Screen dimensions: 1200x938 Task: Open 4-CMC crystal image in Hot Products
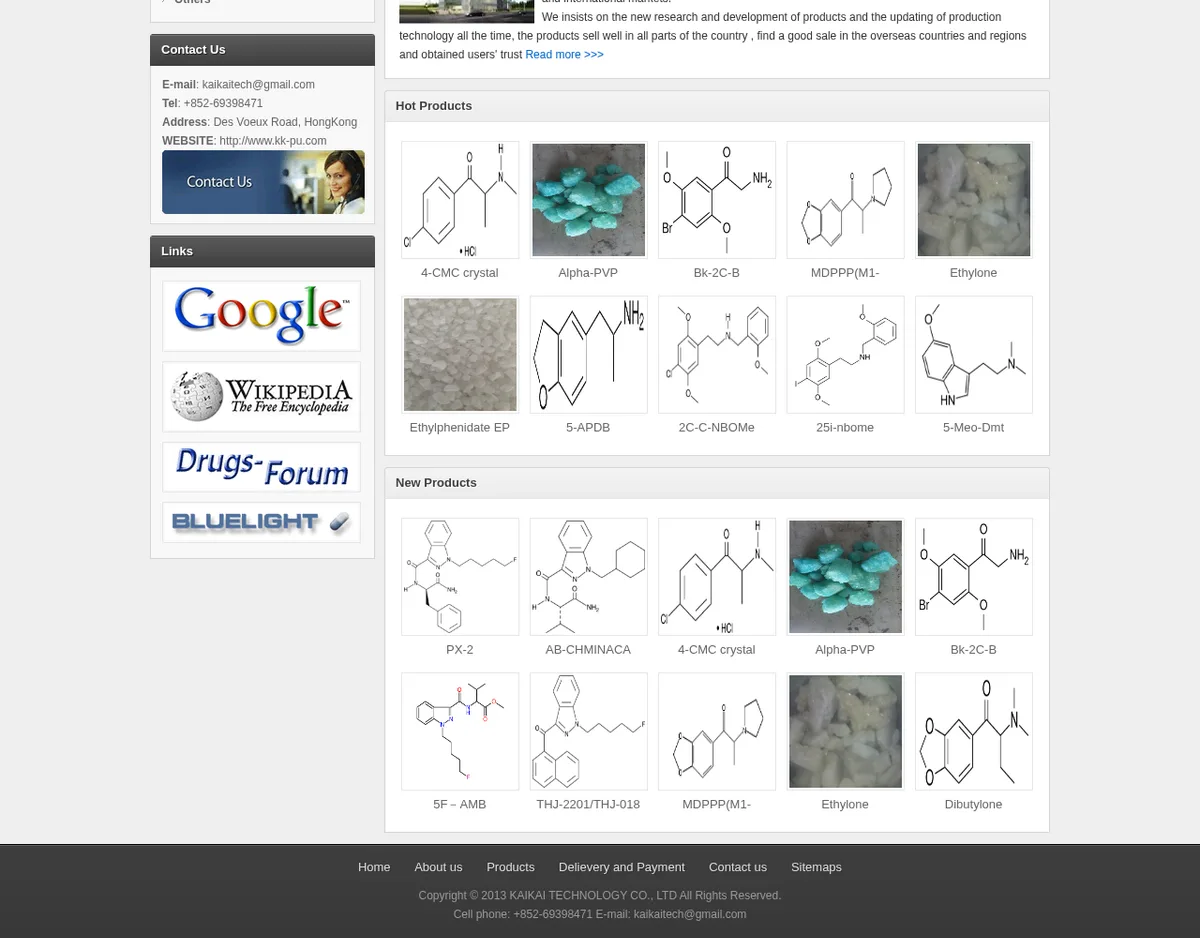pyautogui.click(x=460, y=200)
